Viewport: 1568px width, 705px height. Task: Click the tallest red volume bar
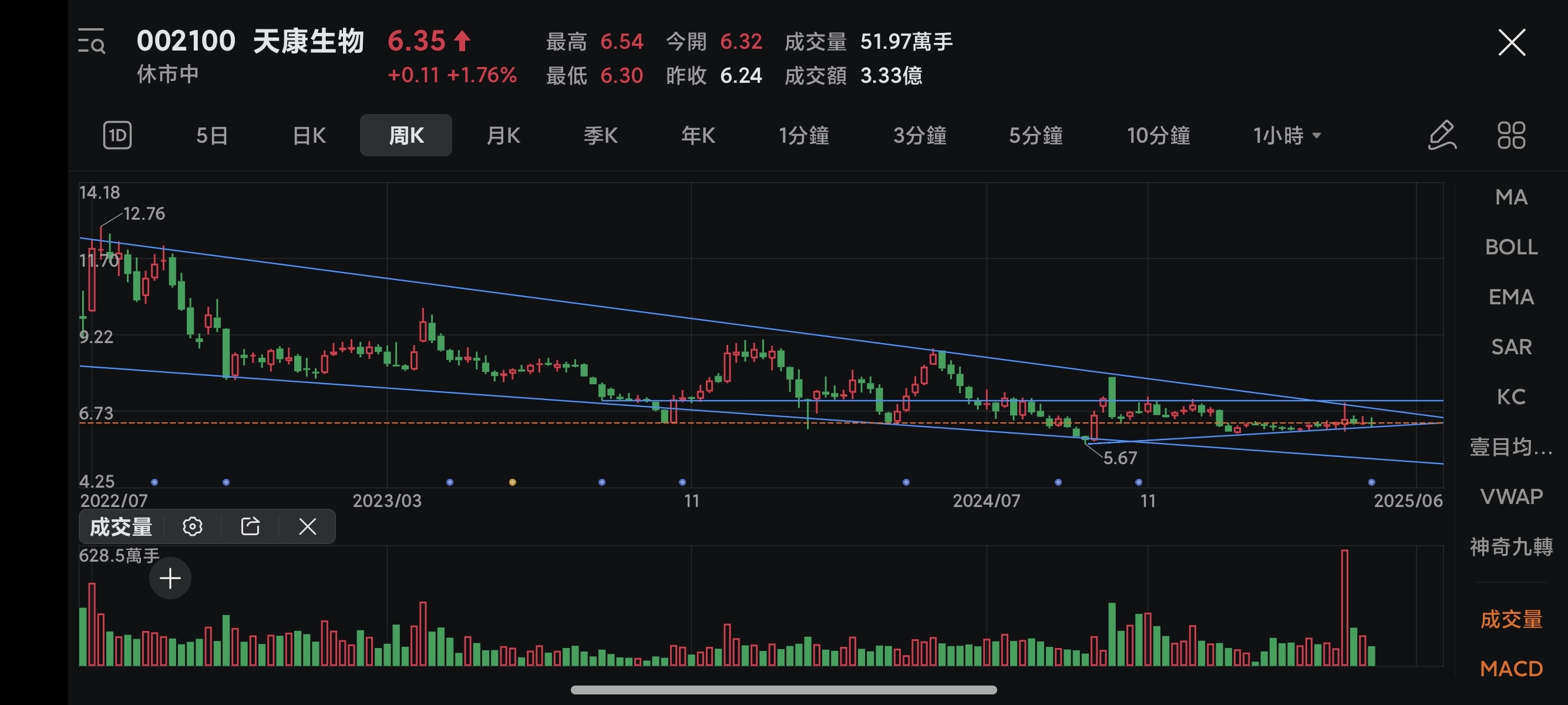(x=1345, y=607)
